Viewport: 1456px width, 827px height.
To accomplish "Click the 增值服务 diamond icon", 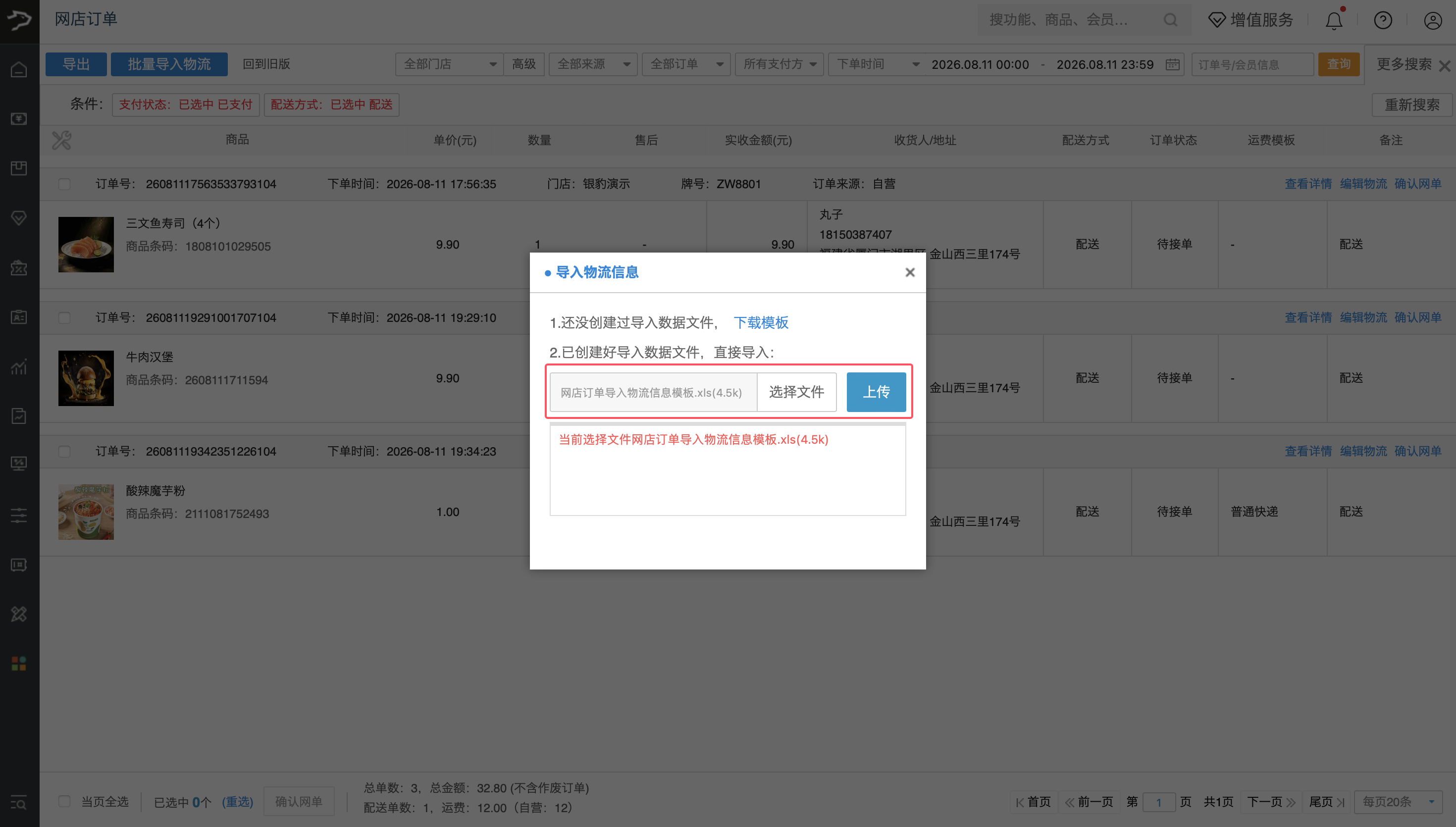I will tap(1216, 20).
